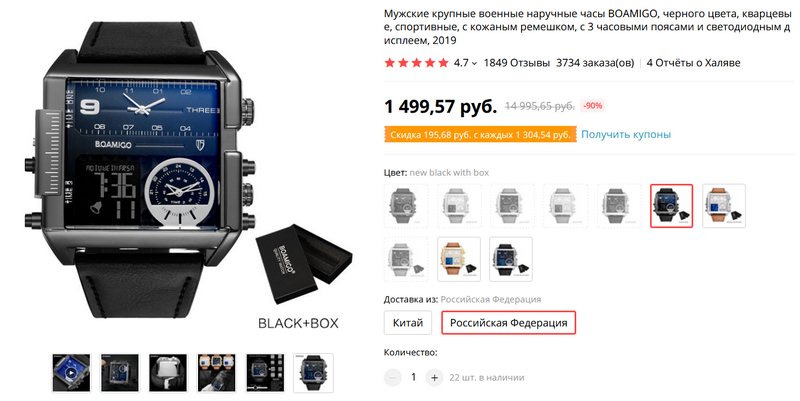
Task: Increase quantity with the plus button
Action: (x=434, y=378)
